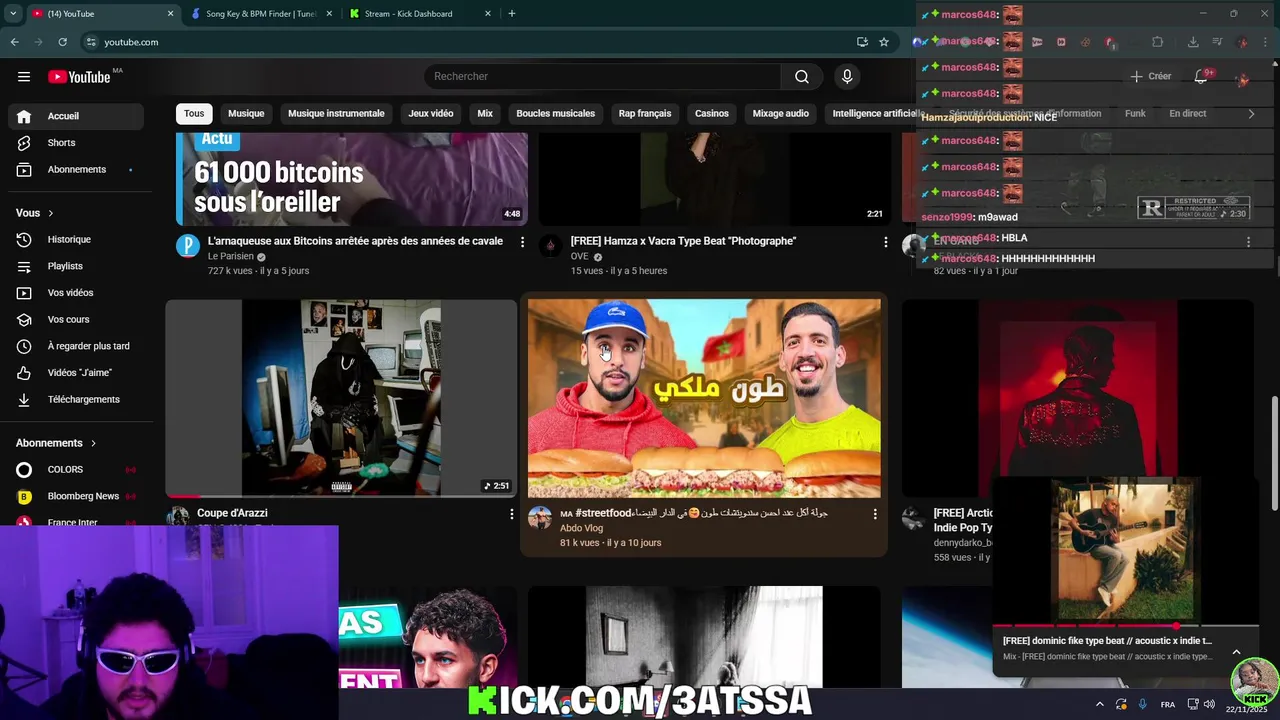This screenshot has height=720, width=1280.
Task: Open the Le Parisien channel link
Action: 231,257
